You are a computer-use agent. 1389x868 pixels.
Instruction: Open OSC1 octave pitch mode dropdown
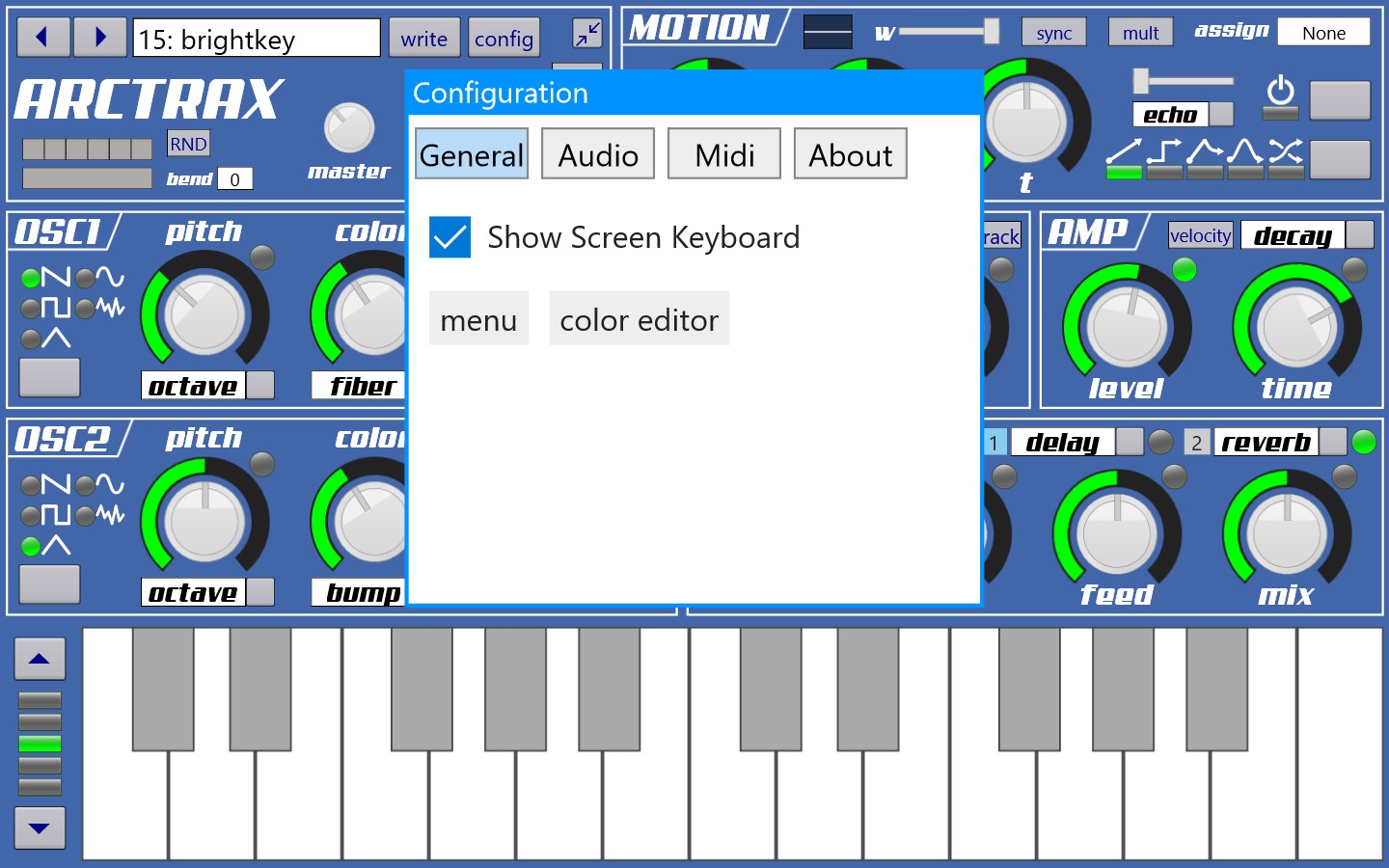tap(208, 386)
